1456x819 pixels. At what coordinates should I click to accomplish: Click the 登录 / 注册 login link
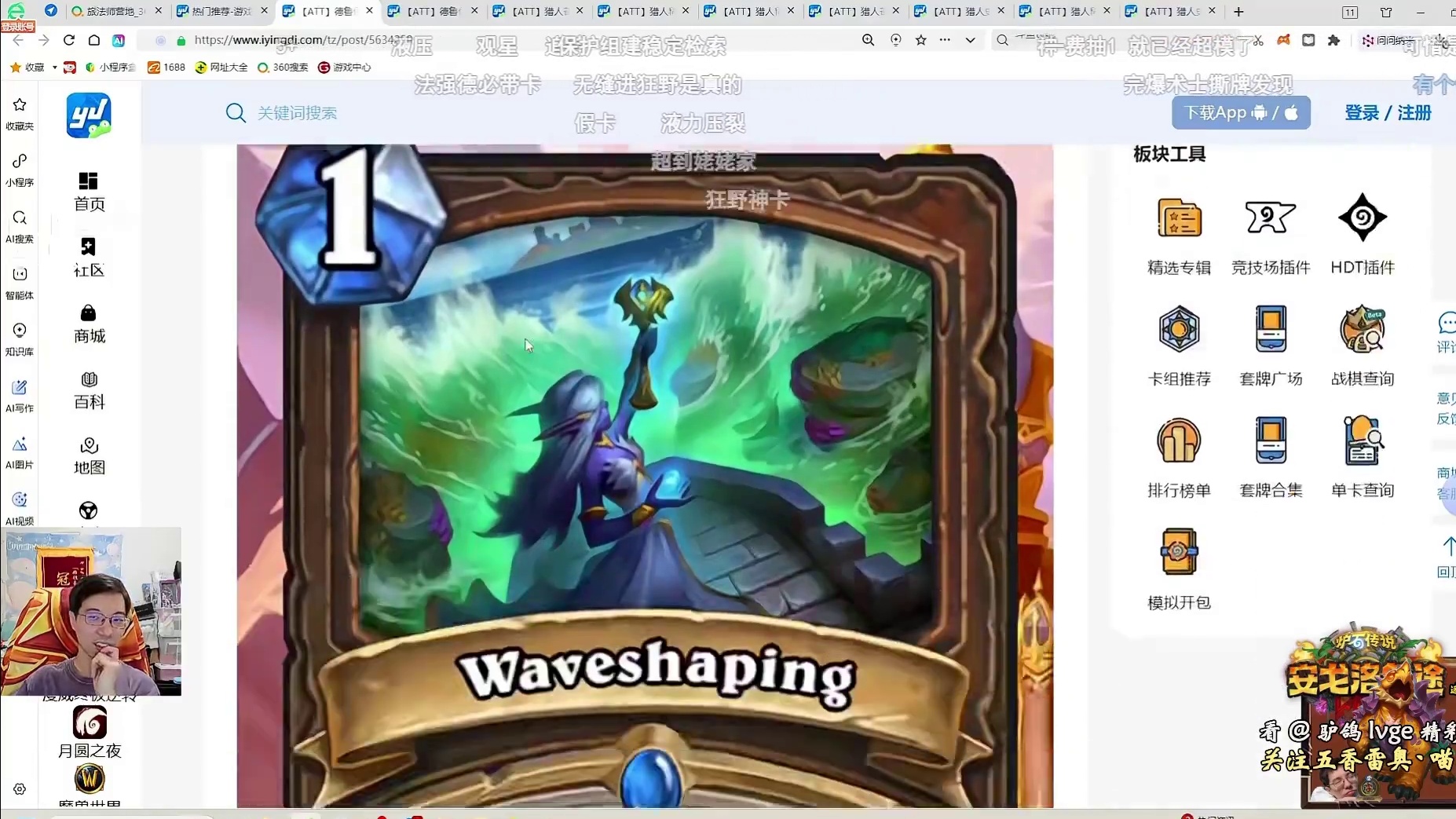1387,113
